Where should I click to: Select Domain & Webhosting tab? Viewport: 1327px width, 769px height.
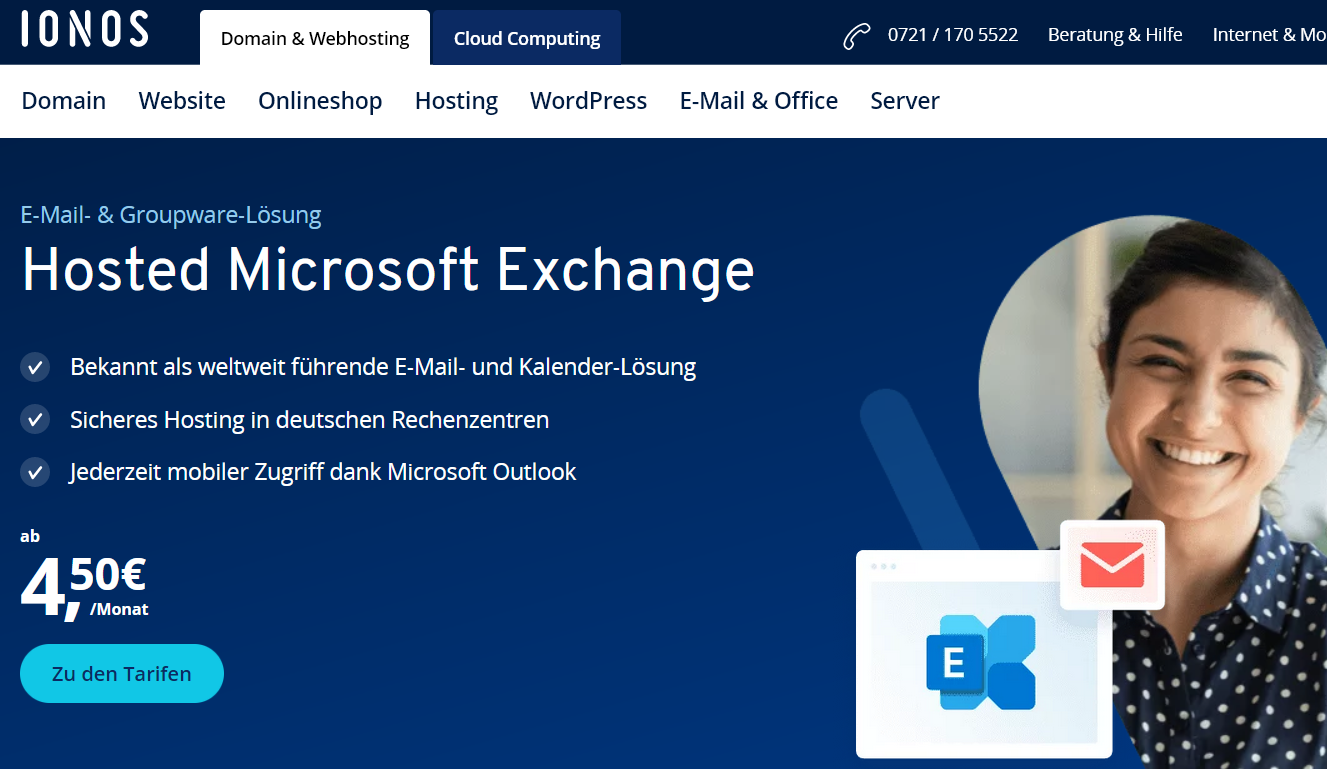pyautogui.click(x=315, y=38)
